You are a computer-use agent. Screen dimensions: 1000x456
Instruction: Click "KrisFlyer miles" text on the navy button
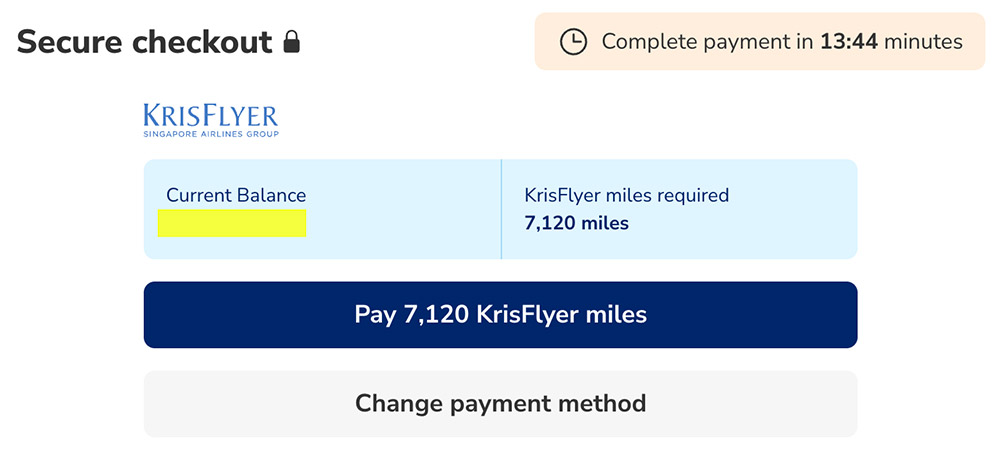point(562,315)
